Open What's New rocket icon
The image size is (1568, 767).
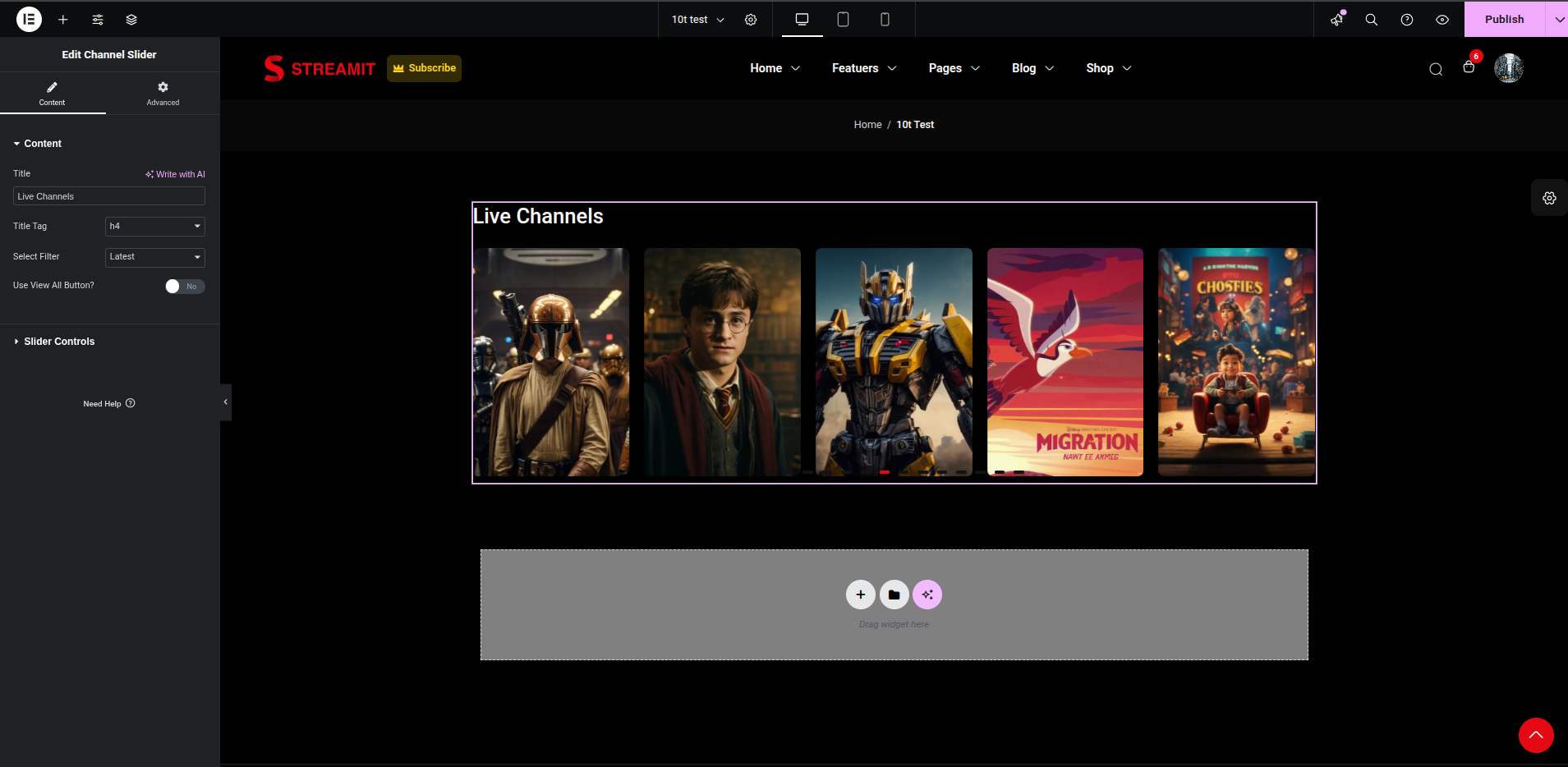tap(1337, 20)
